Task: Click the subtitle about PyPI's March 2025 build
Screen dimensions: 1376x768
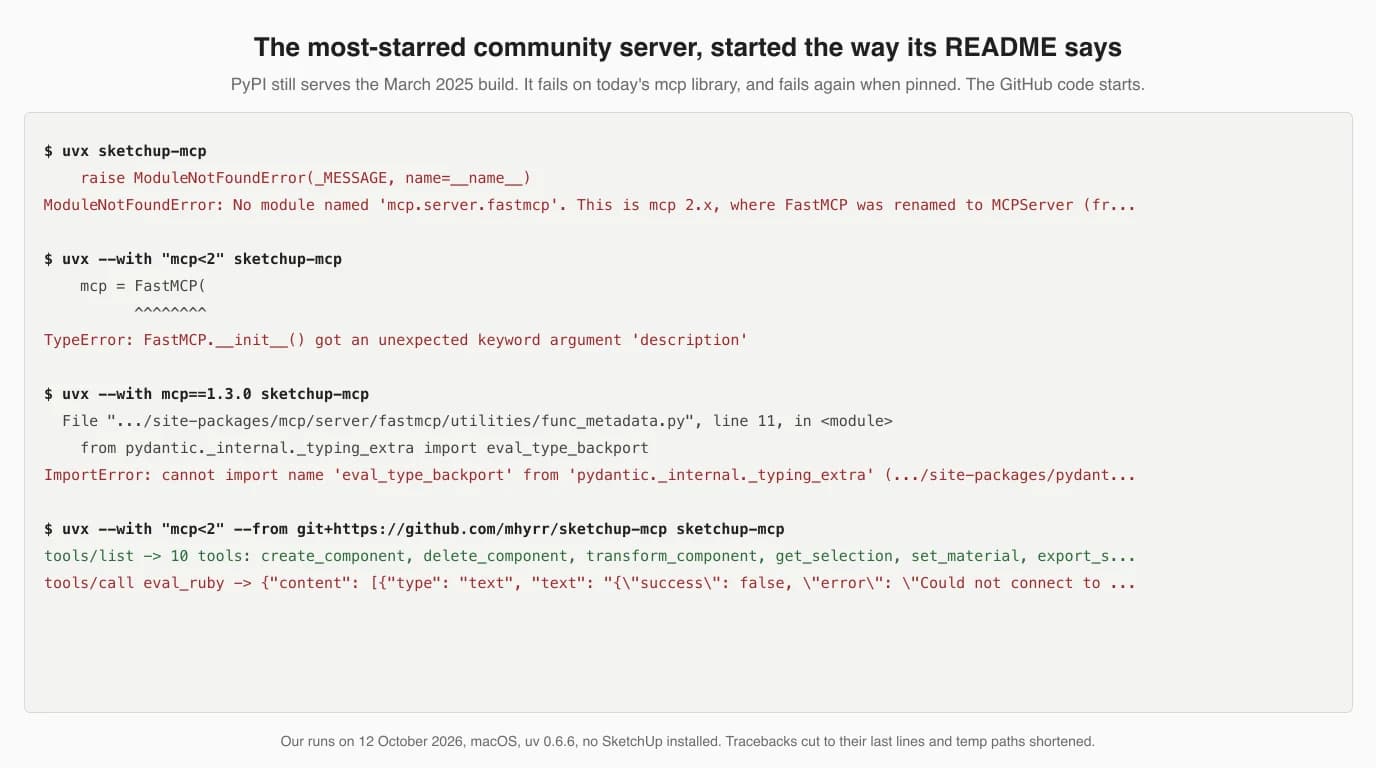Action: coord(687,84)
